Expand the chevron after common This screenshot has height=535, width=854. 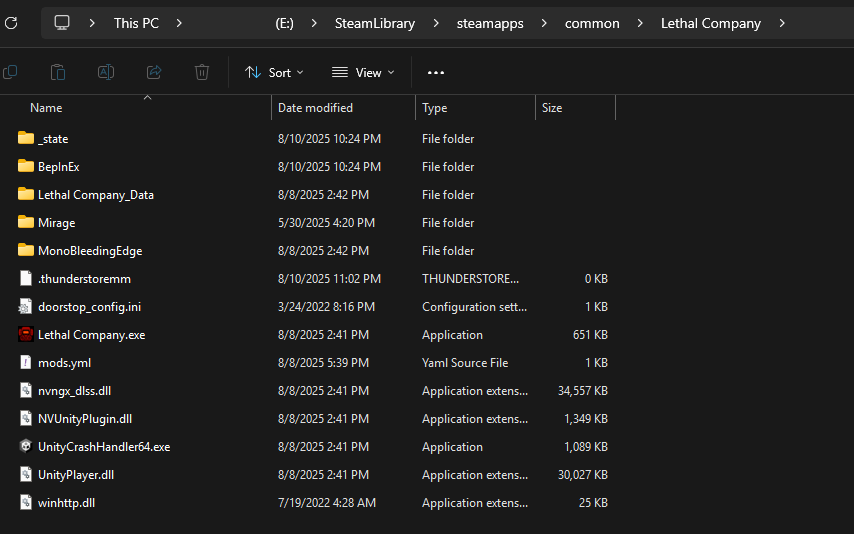pos(640,23)
